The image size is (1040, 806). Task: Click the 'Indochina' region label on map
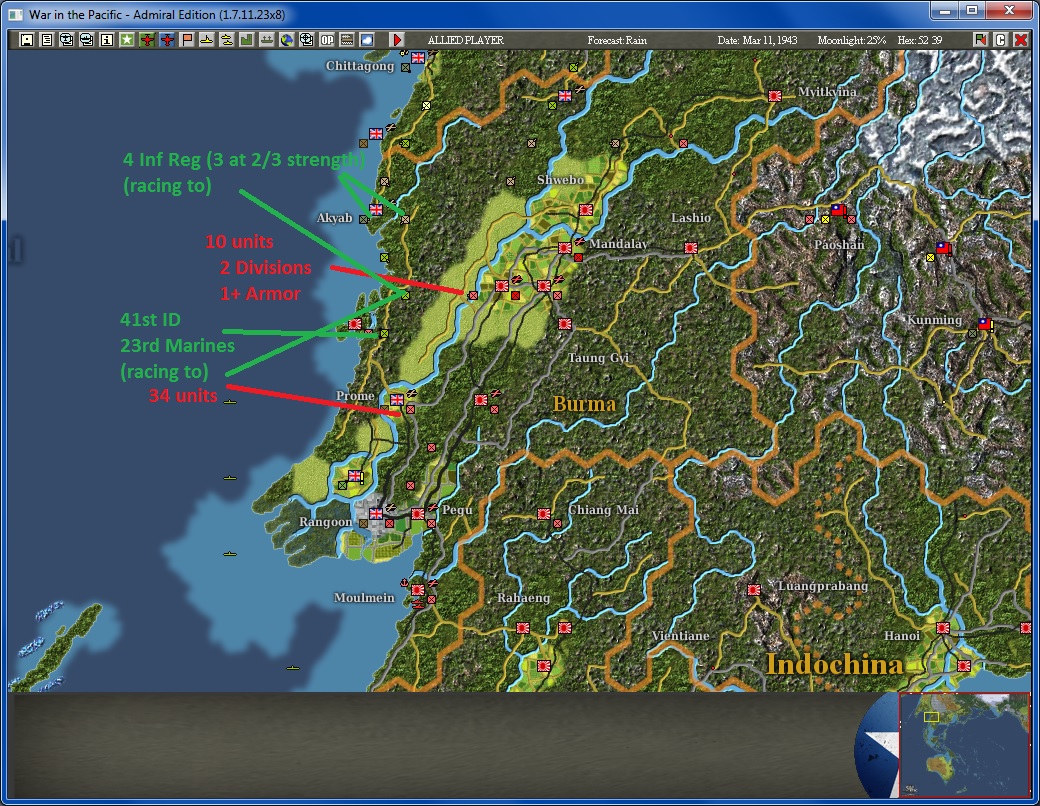coord(834,664)
